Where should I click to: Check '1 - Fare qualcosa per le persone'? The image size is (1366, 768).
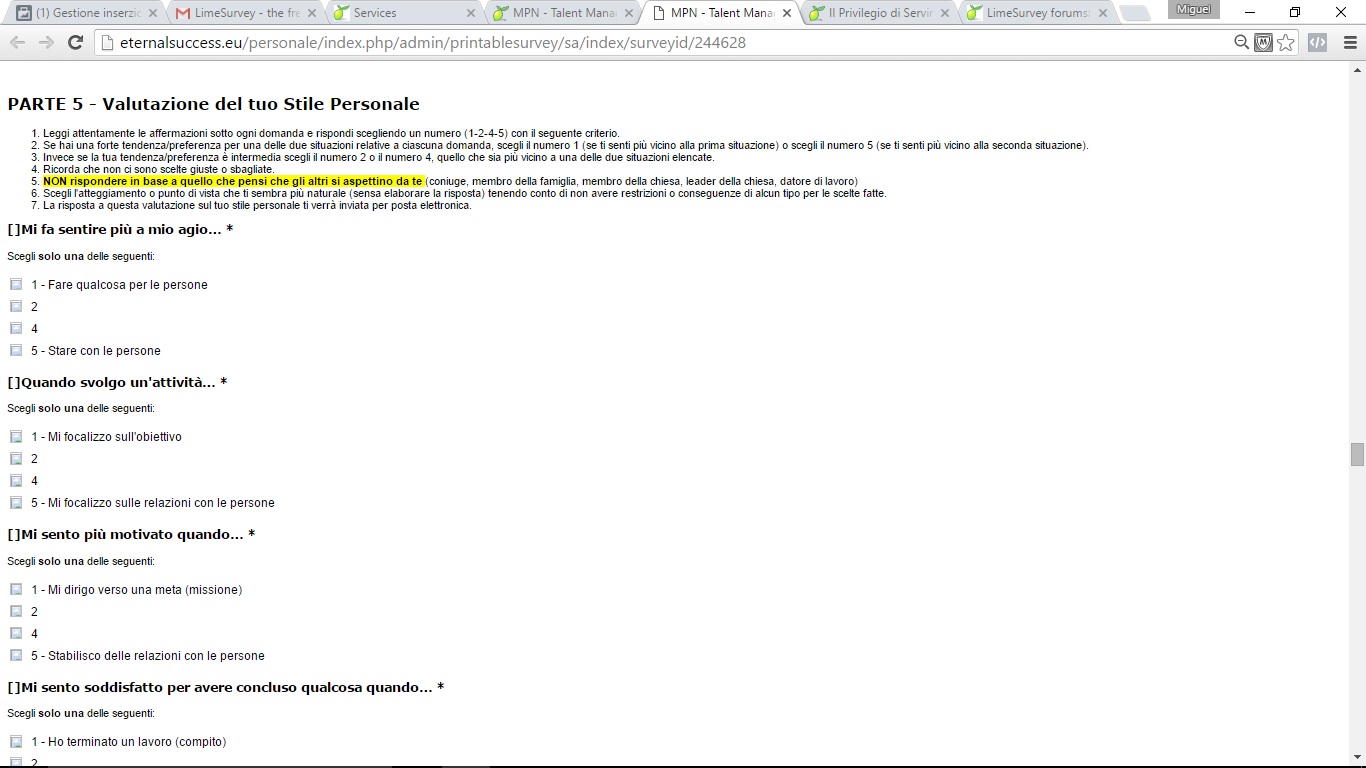[x=16, y=285]
